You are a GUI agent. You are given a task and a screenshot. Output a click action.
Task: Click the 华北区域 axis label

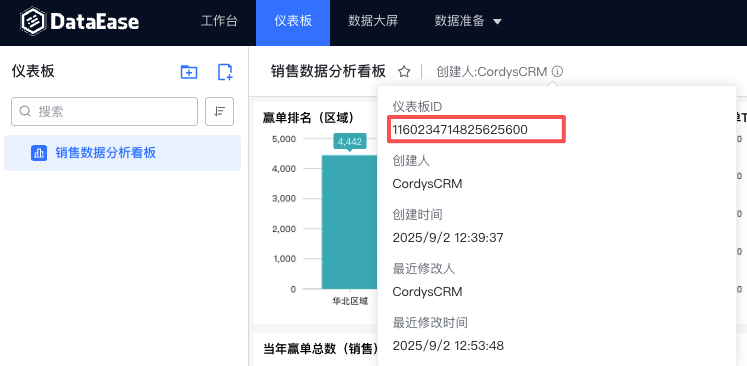(x=350, y=301)
